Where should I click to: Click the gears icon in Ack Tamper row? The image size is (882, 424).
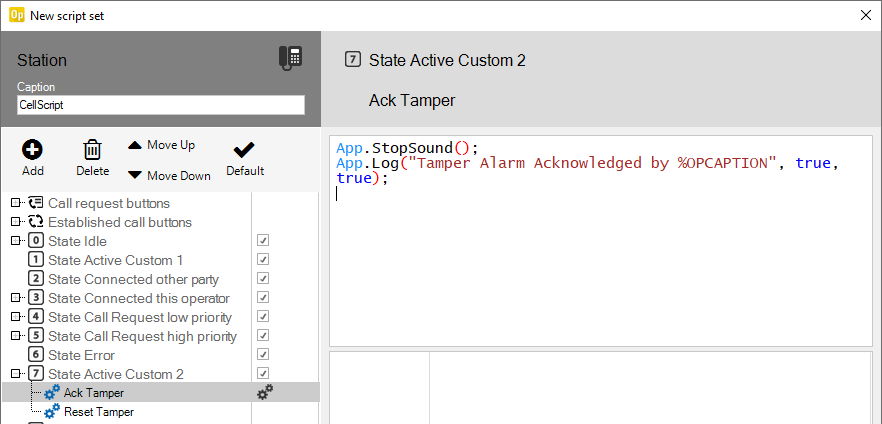click(264, 393)
